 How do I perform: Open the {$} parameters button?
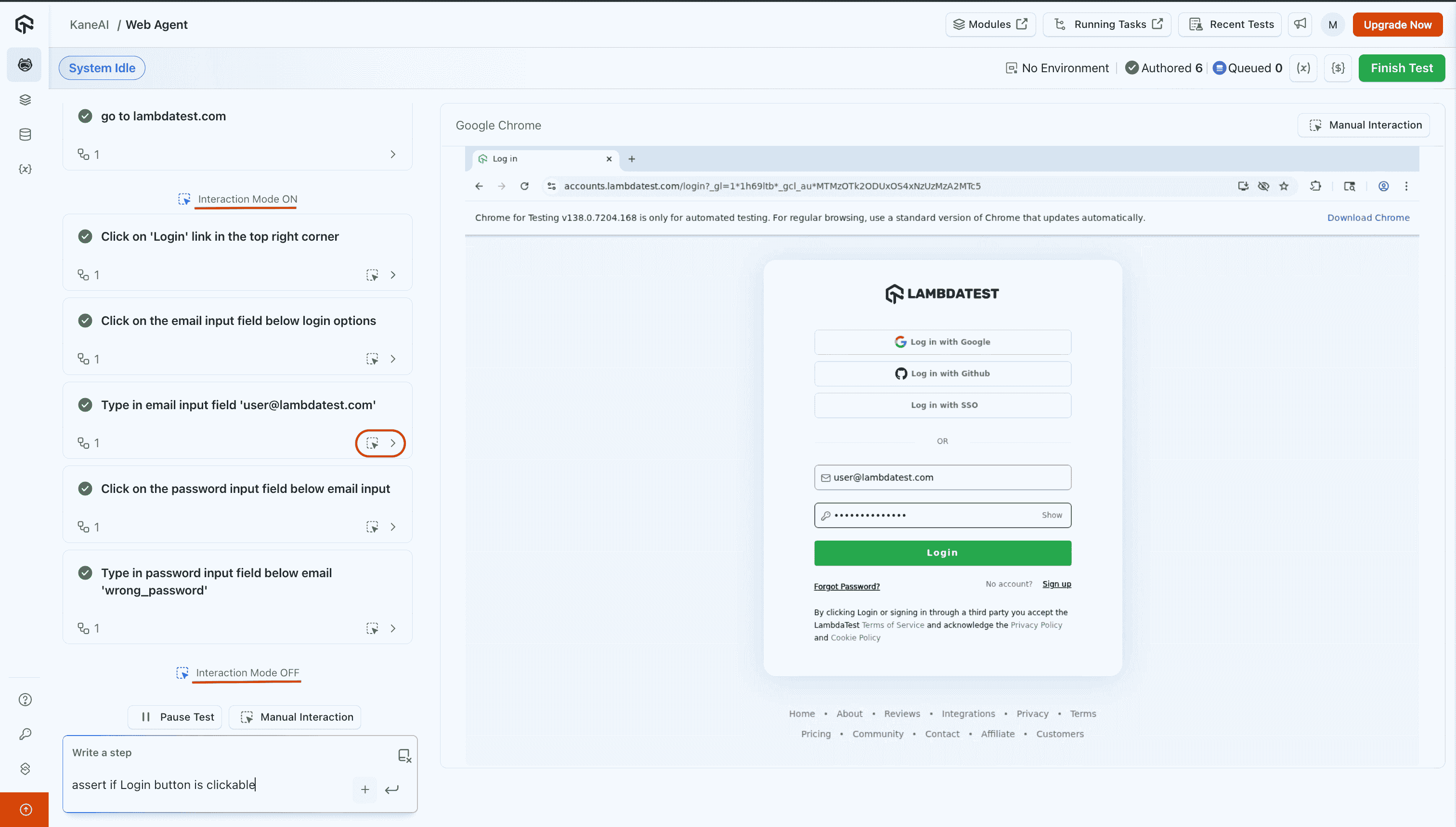[1338, 68]
